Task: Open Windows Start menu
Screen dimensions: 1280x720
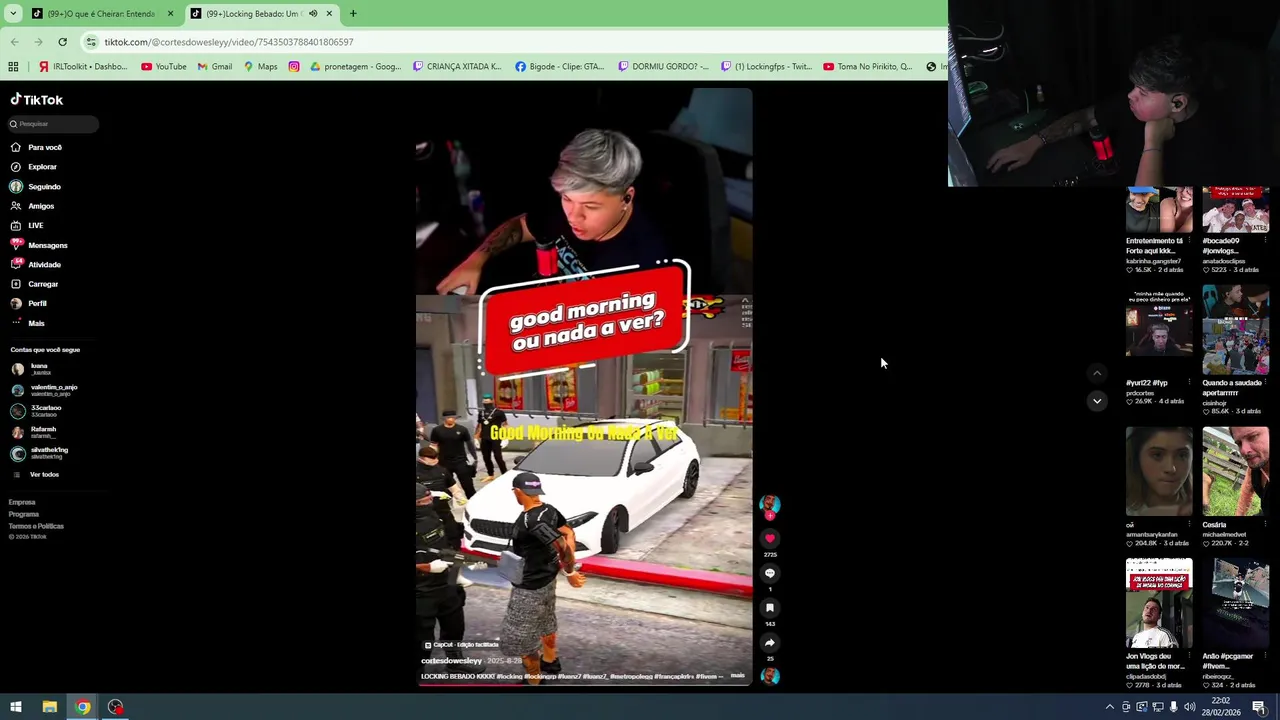Action: [16, 707]
